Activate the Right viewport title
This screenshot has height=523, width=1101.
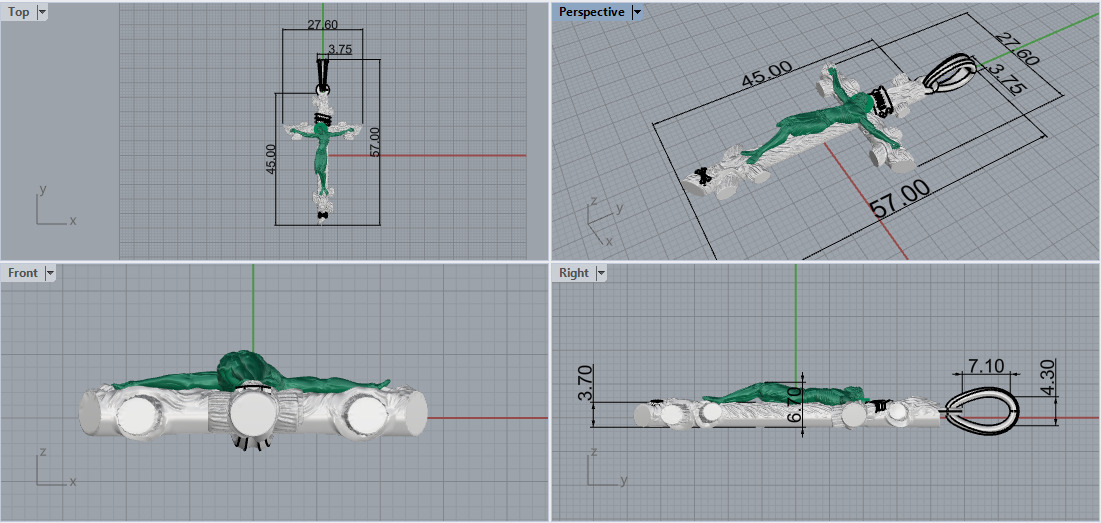pos(574,273)
